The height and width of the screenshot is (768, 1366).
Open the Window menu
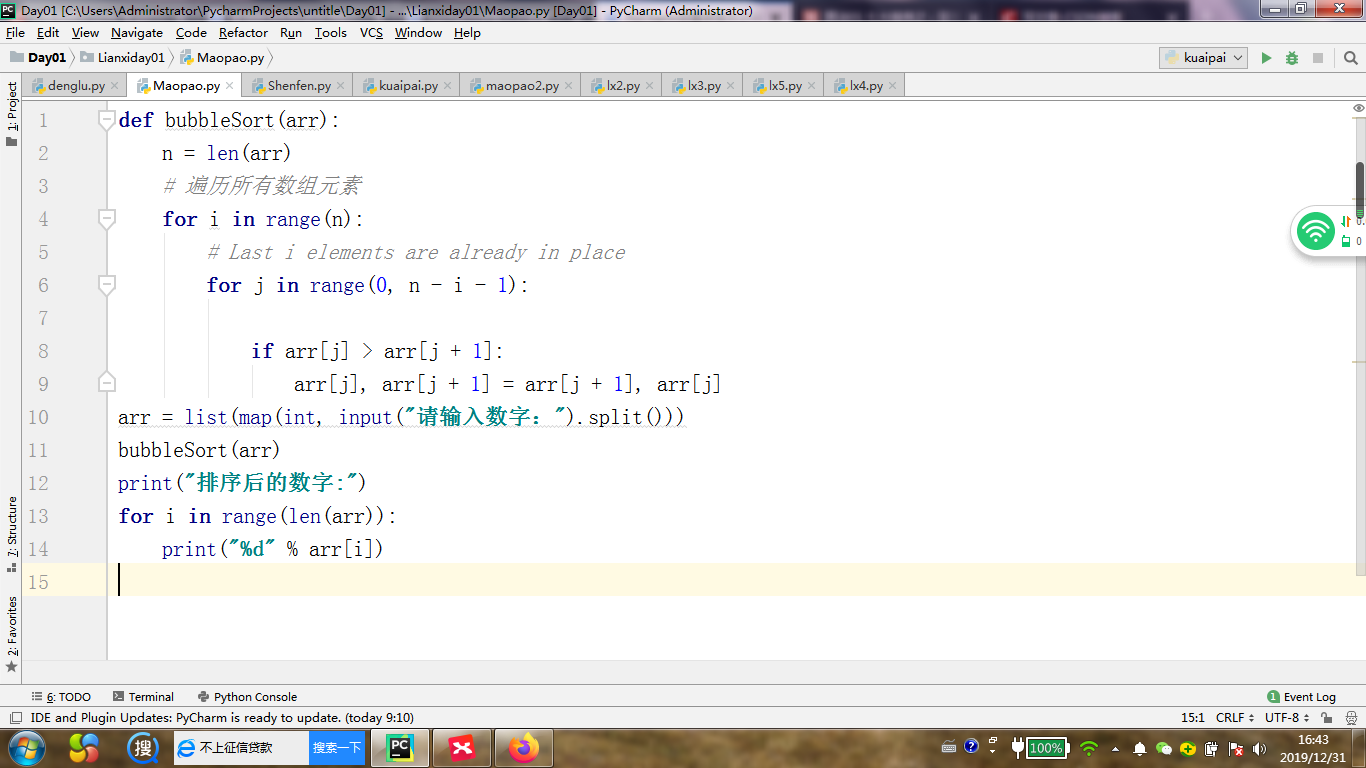pyautogui.click(x=418, y=33)
